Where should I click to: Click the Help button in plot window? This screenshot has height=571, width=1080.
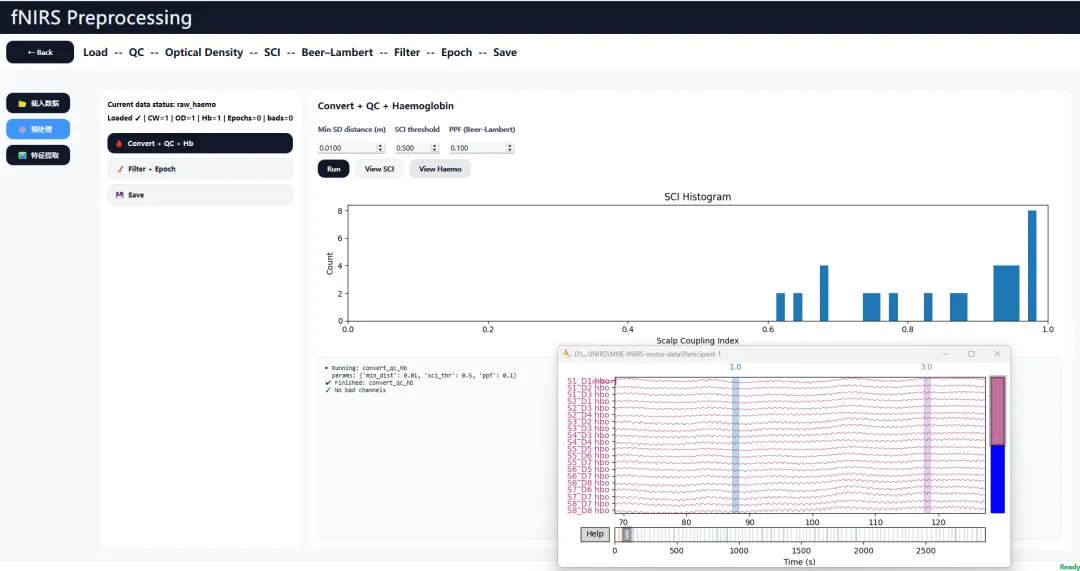click(594, 534)
